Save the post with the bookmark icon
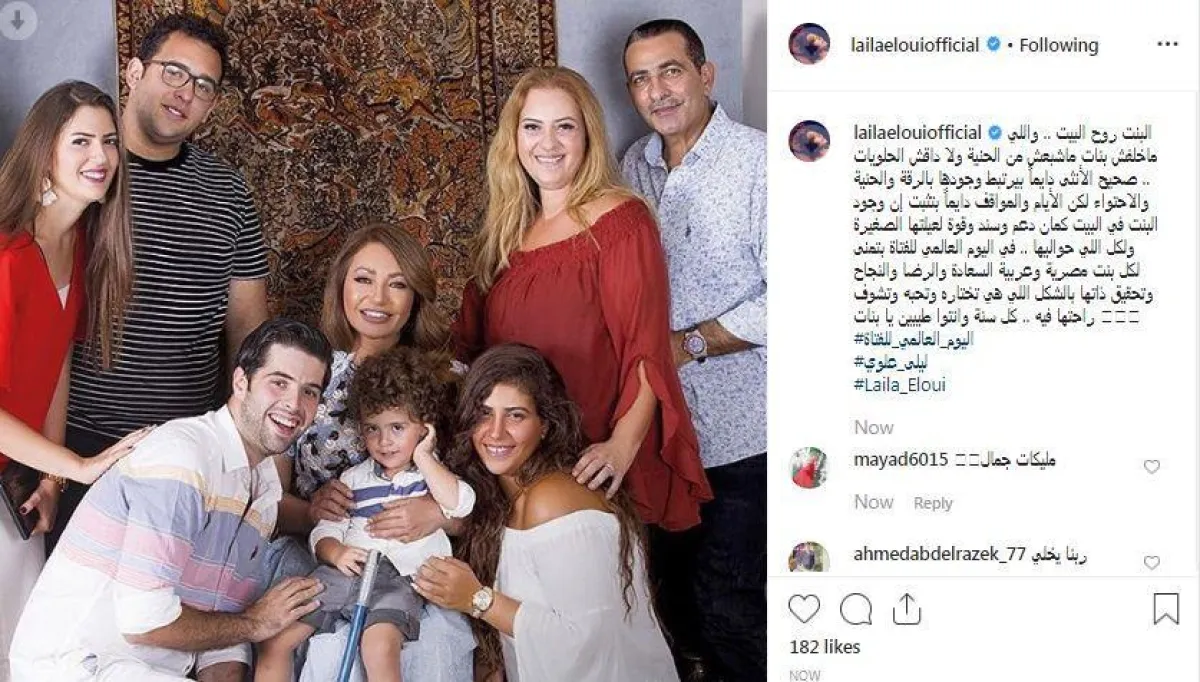Image resolution: width=1200 pixels, height=682 pixels. tap(1166, 608)
